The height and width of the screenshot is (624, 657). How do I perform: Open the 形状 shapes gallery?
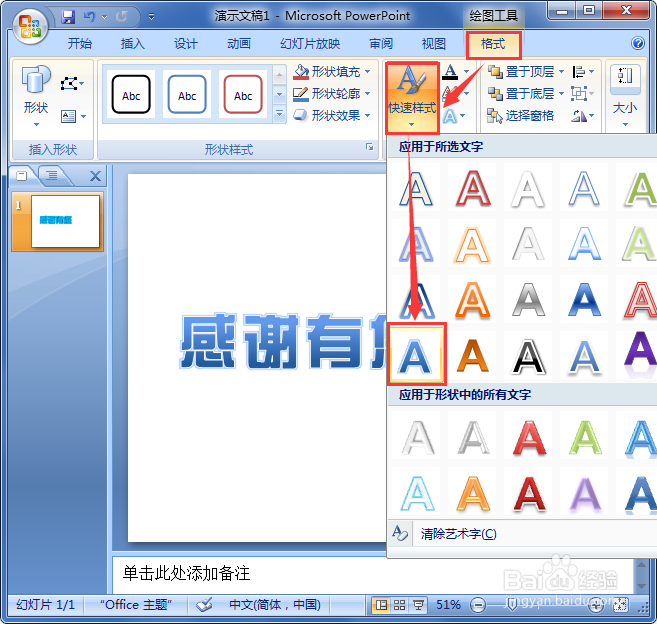click(36, 96)
